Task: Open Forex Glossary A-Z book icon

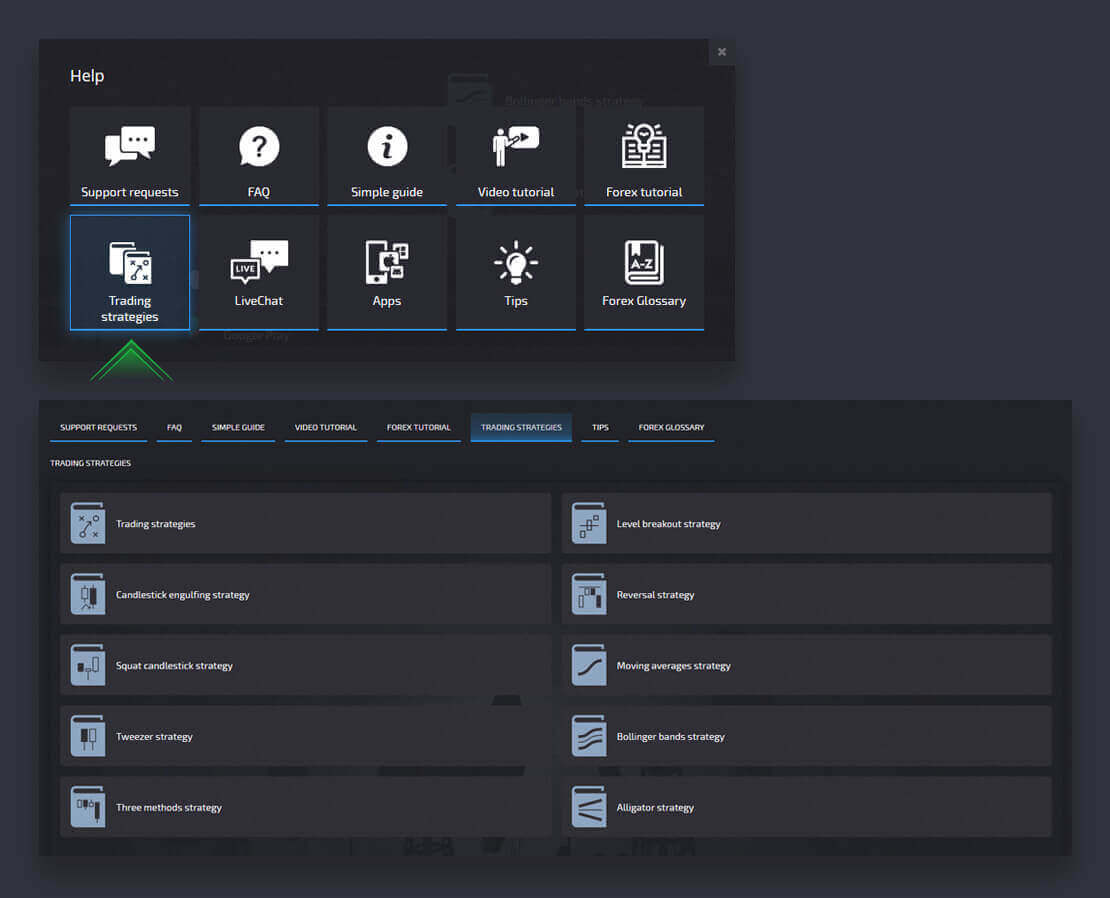Action: [644, 263]
